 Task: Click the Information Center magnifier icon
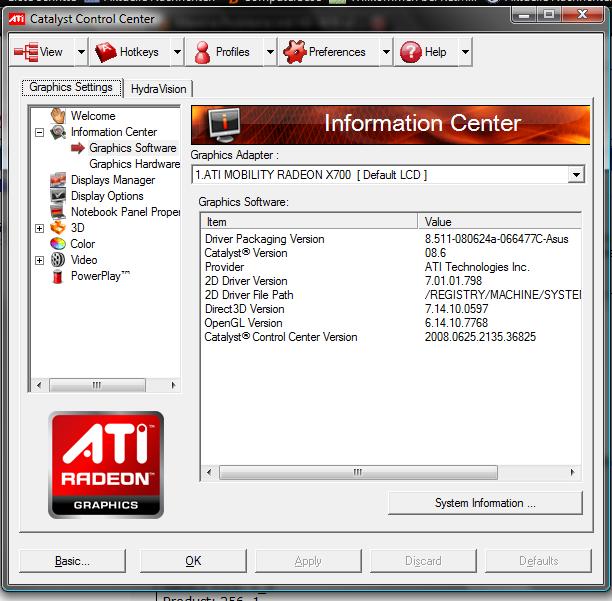58,132
